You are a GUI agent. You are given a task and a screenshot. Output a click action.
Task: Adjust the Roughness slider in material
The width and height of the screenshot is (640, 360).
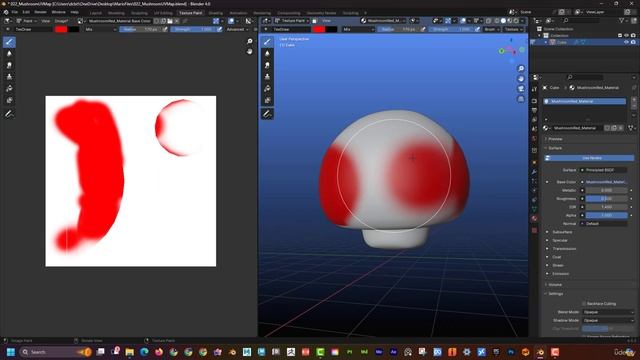(607, 199)
